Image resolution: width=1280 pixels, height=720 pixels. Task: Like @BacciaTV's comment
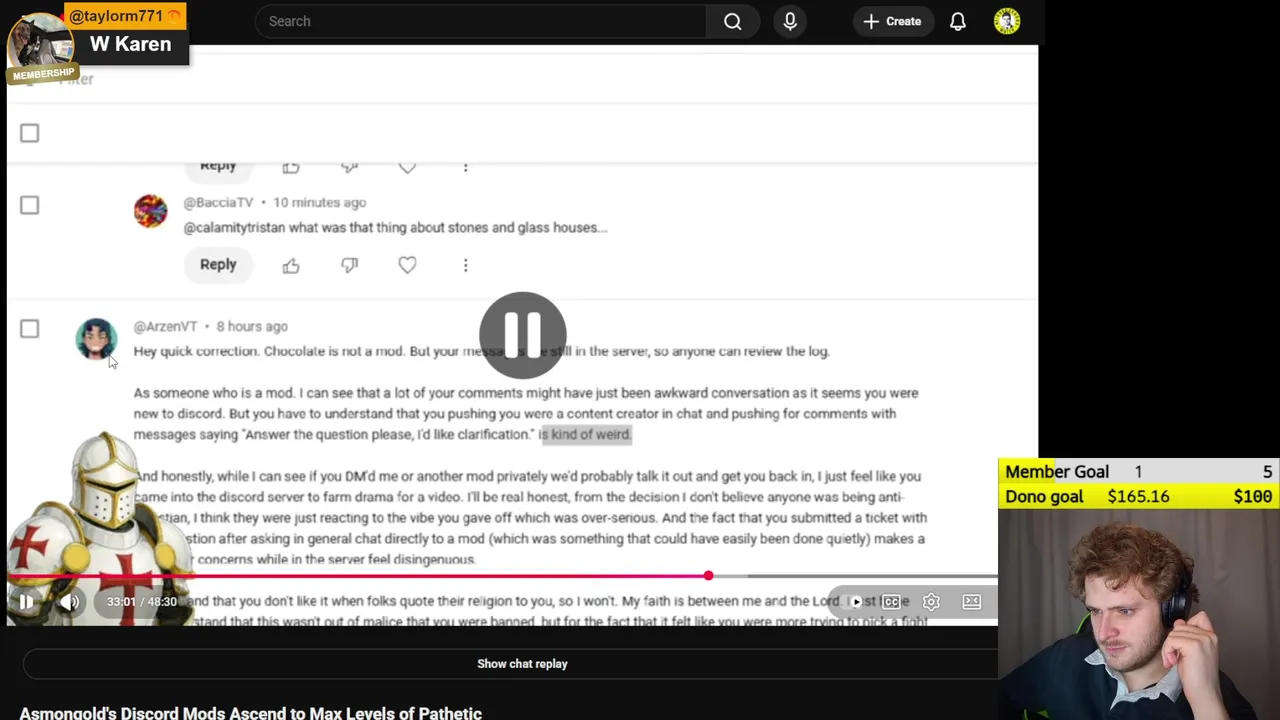[x=291, y=265]
